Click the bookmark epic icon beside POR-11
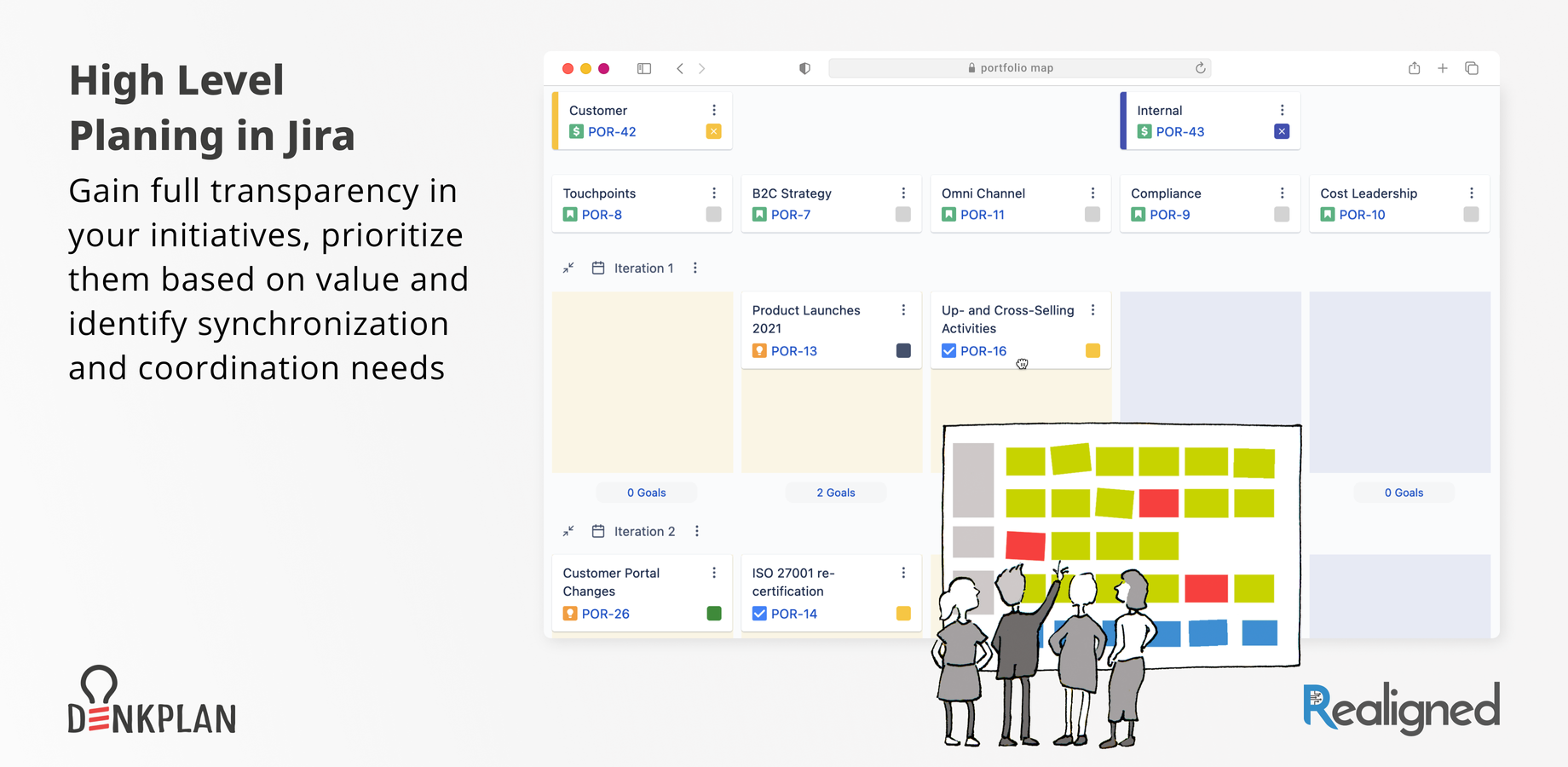 (948, 215)
